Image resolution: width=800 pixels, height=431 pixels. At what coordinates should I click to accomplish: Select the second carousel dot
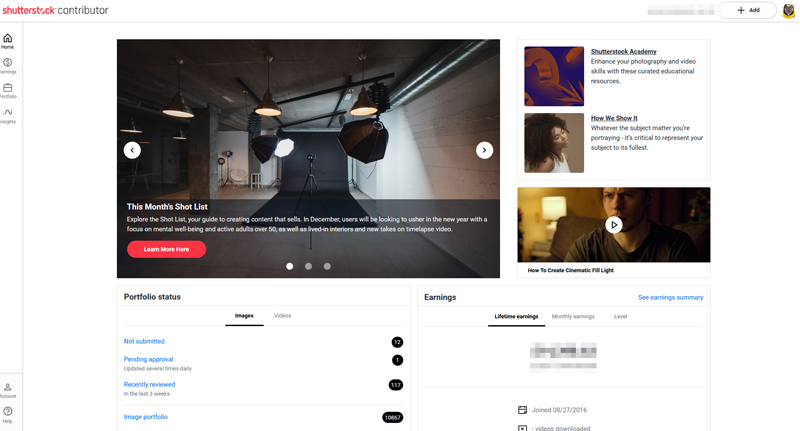308,266
